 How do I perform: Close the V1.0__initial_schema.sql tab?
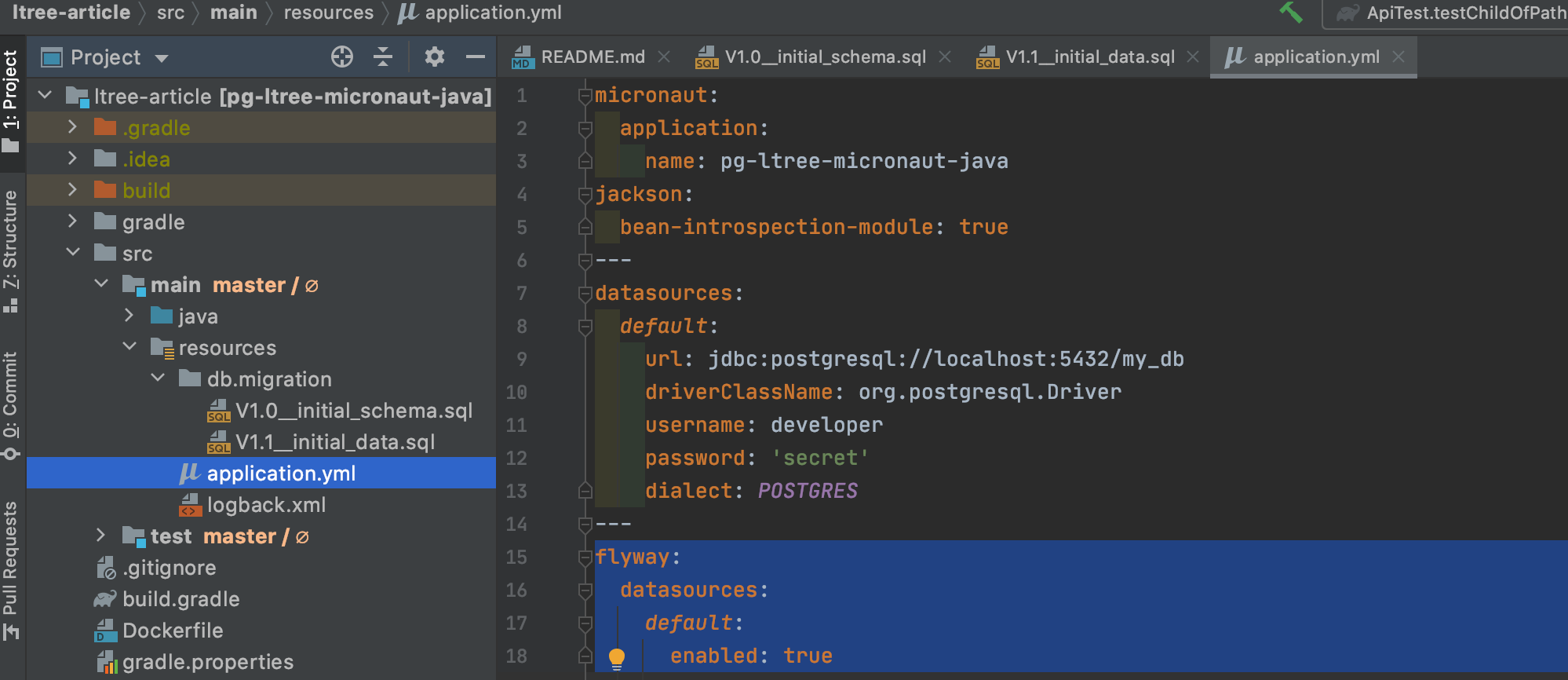pyautogui.click(x=945, y=57)
